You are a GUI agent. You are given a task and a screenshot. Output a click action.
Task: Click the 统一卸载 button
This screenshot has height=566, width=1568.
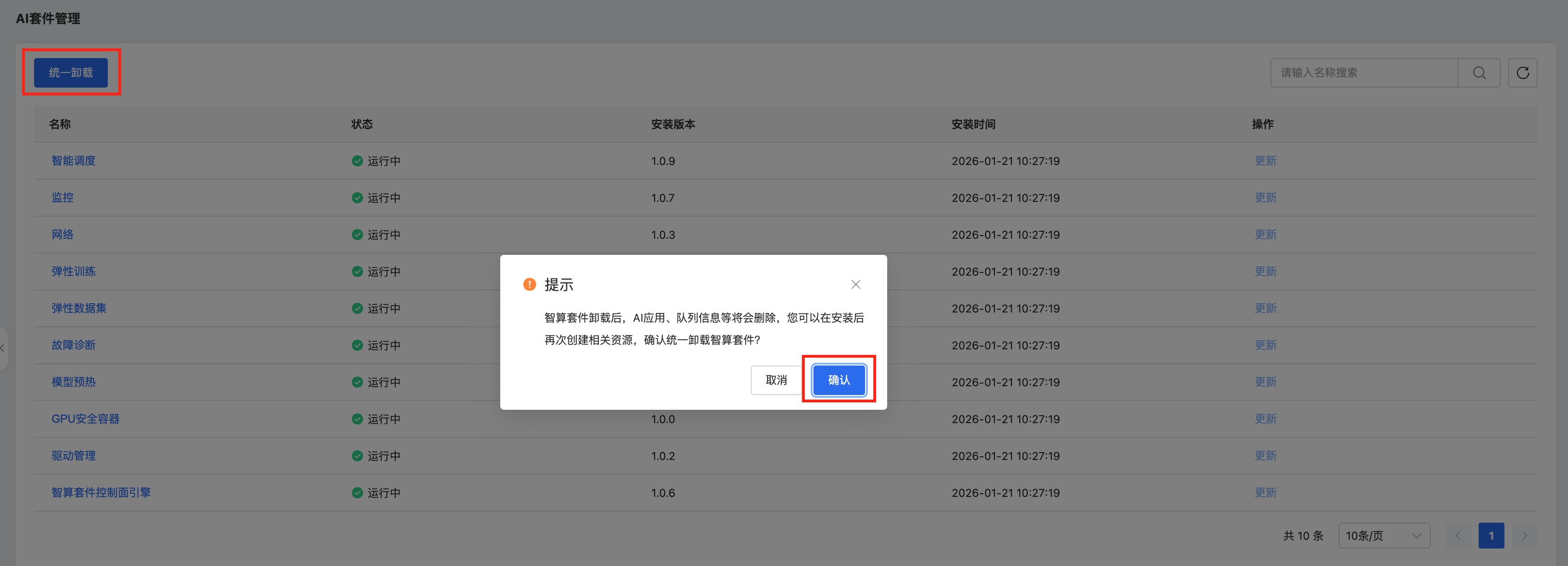[x=70, y=72]
